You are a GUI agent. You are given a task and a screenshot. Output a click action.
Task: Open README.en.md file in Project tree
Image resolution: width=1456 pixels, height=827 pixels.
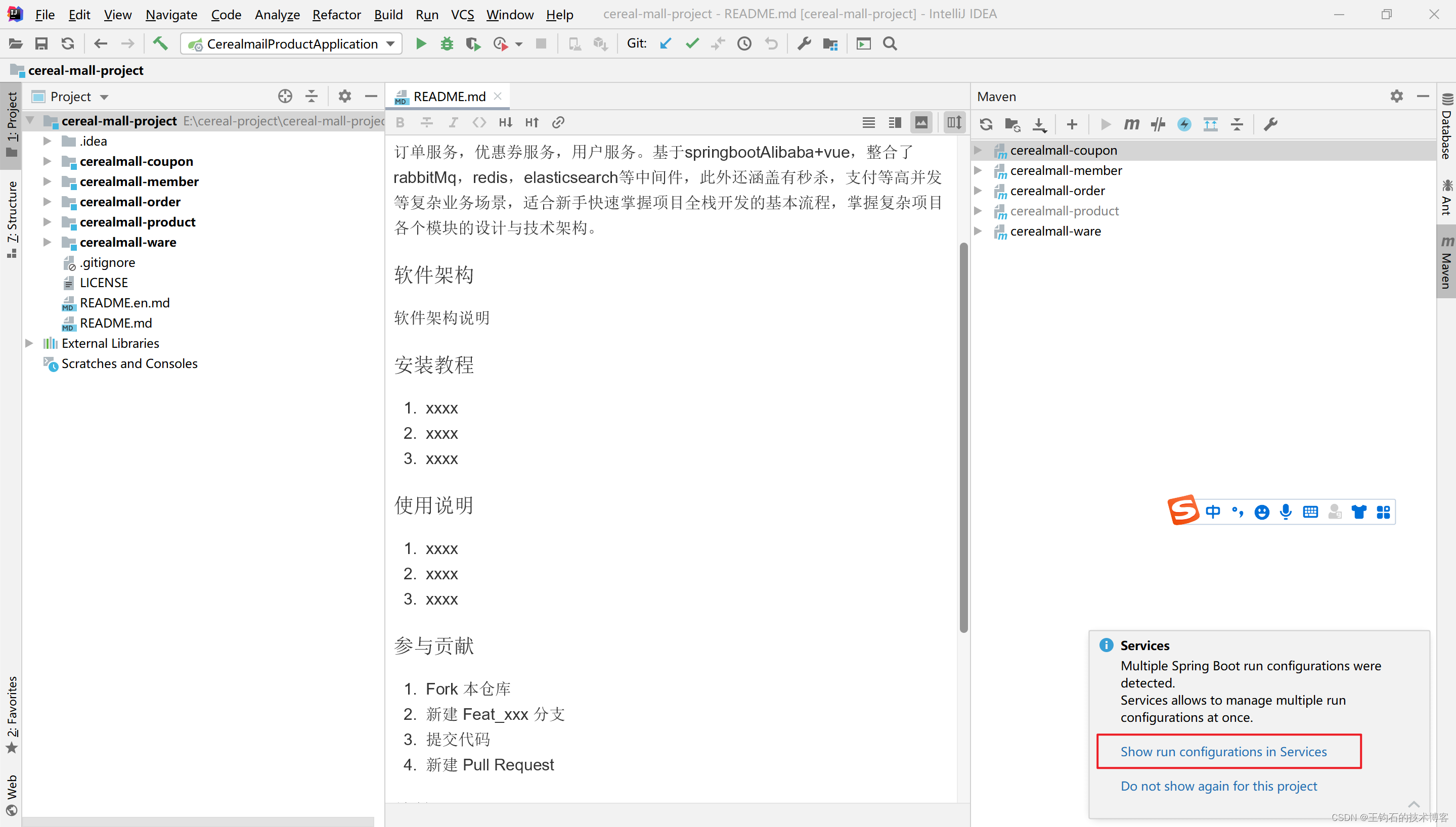[124, 303]
